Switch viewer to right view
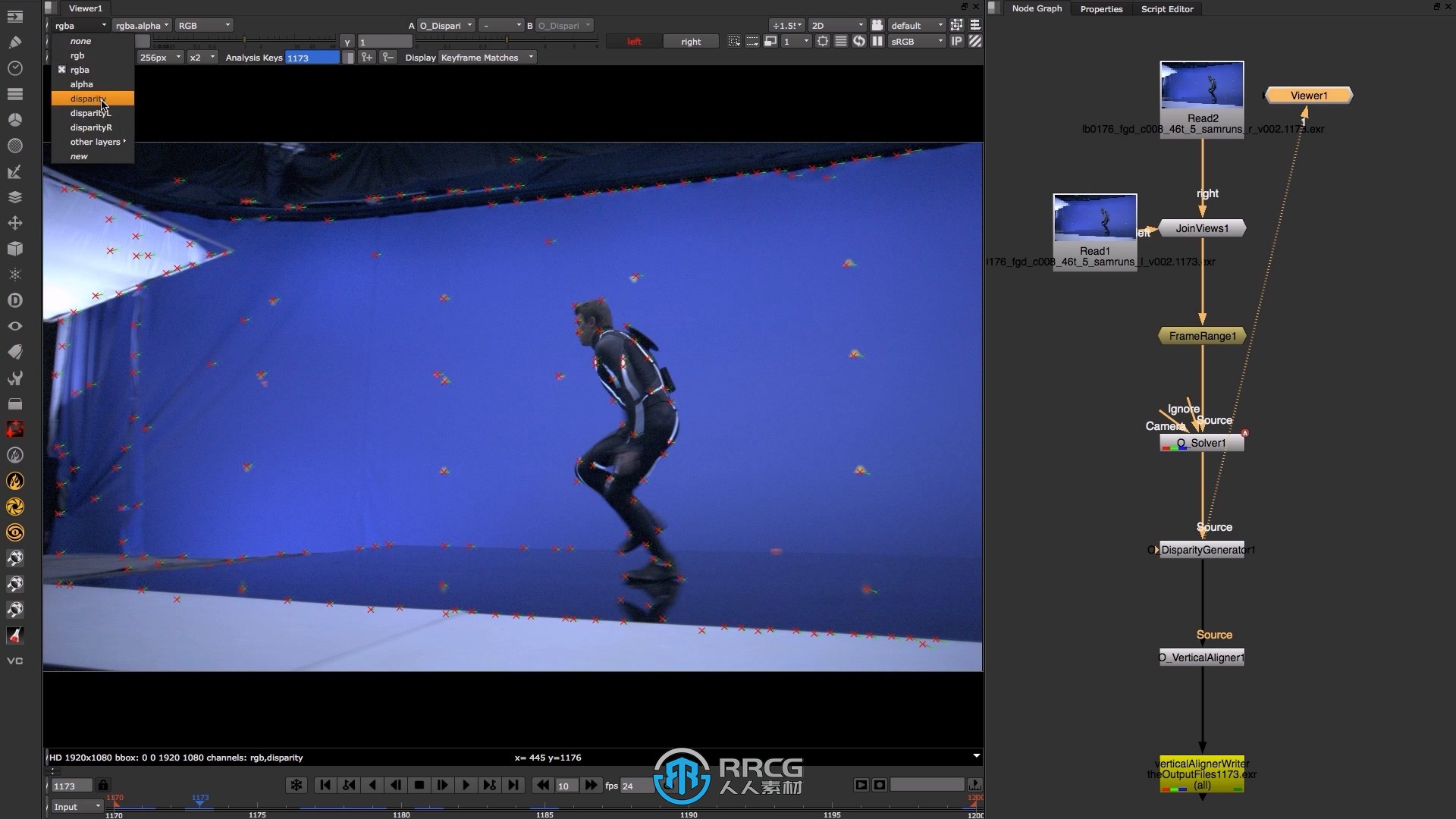Screen dimensions: 1456x819 (x=691, y=41)
